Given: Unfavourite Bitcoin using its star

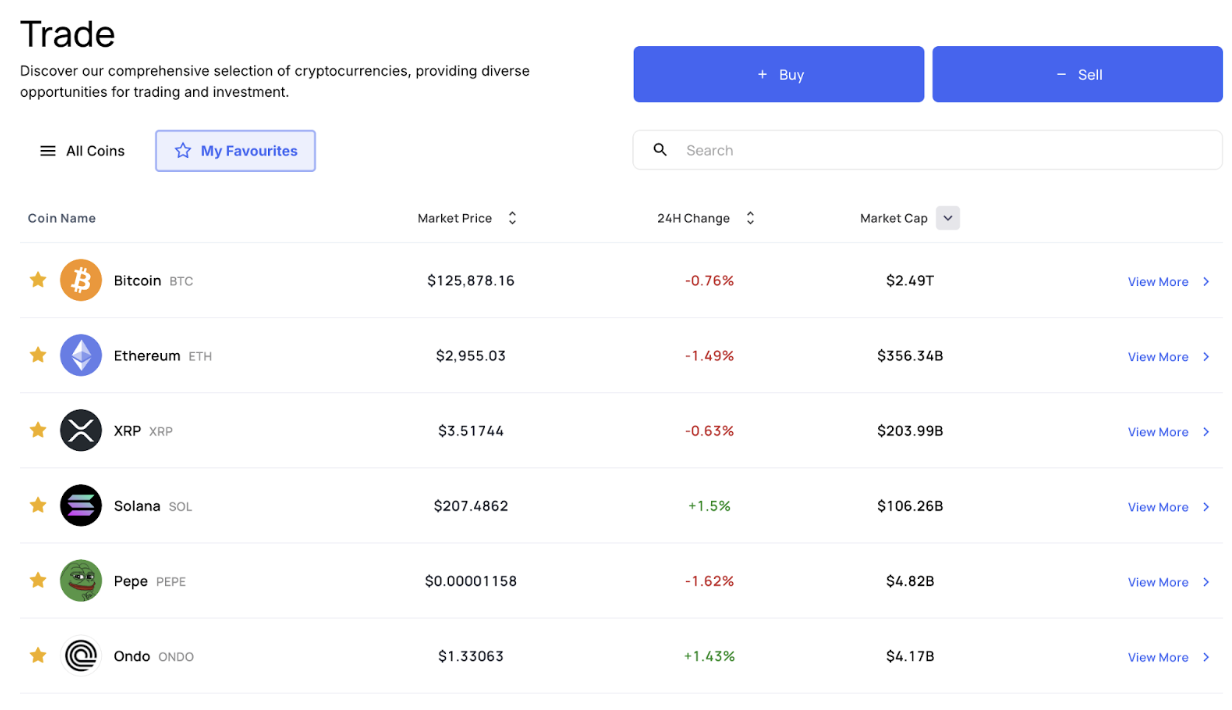Looking at the screenshot, I should [x=38, y=280].
